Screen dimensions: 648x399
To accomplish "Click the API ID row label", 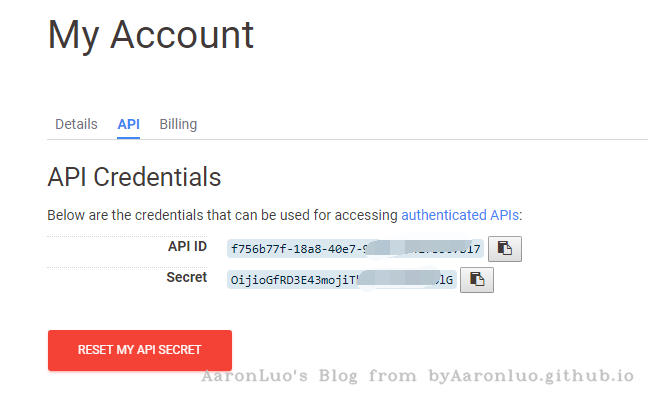I will pyautogui.click(x=187, y=246).
